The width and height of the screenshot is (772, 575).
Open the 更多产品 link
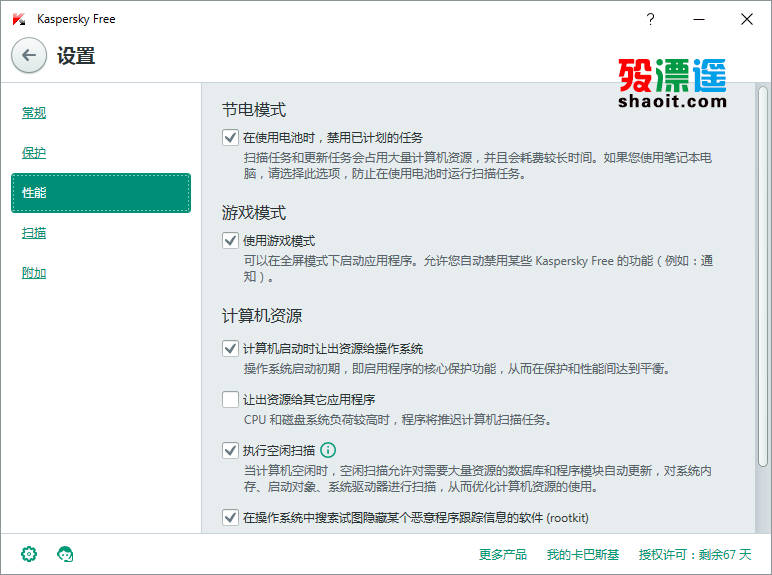[503, 554]
